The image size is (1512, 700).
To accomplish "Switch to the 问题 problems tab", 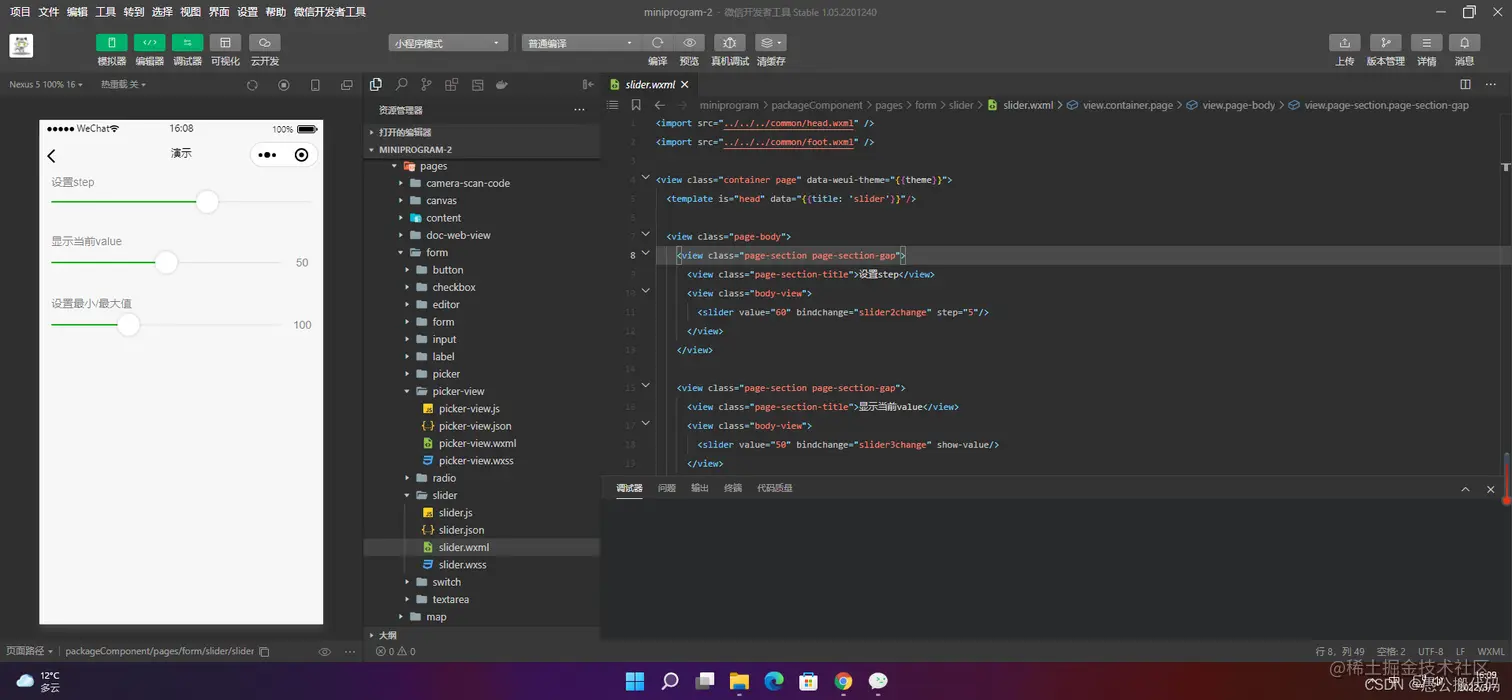I will click(x=667, y=488).
